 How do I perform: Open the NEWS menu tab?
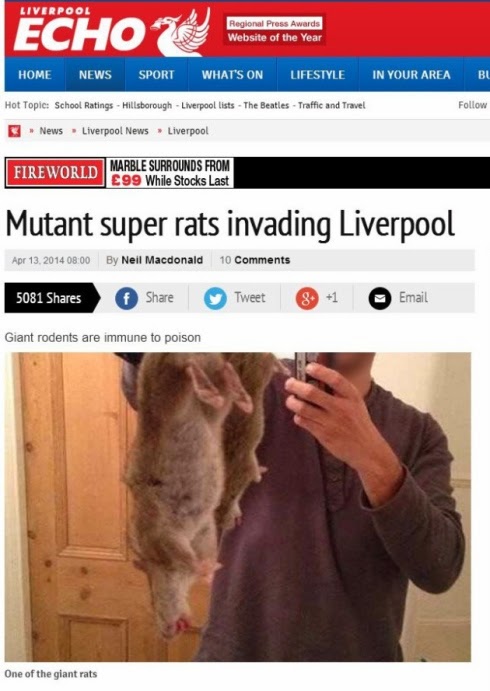tap(95, 74)
